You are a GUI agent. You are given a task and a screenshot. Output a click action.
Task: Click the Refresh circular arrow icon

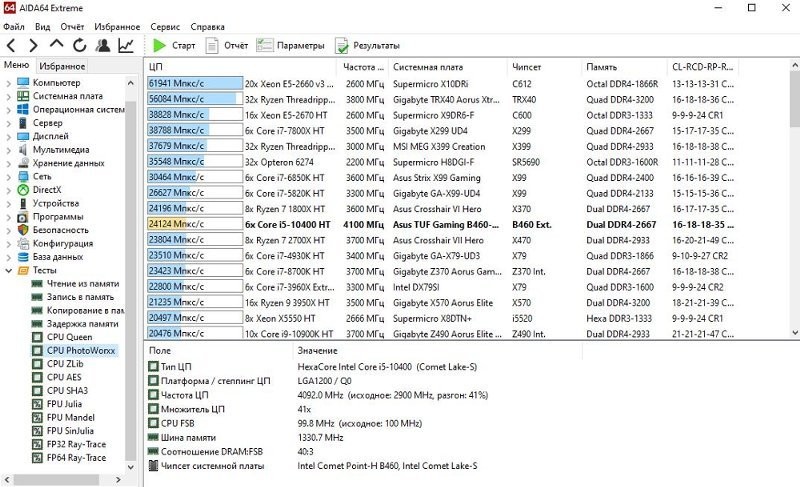79,45
